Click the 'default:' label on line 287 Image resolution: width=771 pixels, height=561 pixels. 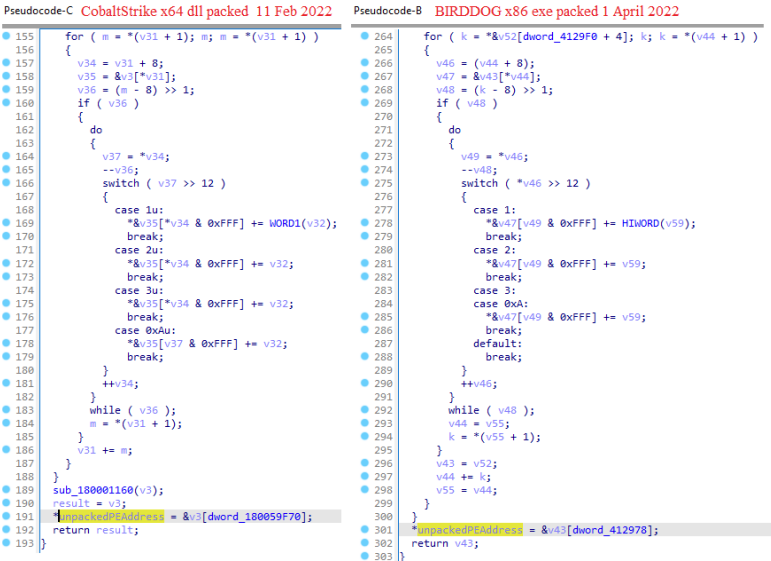click(497, 344)
